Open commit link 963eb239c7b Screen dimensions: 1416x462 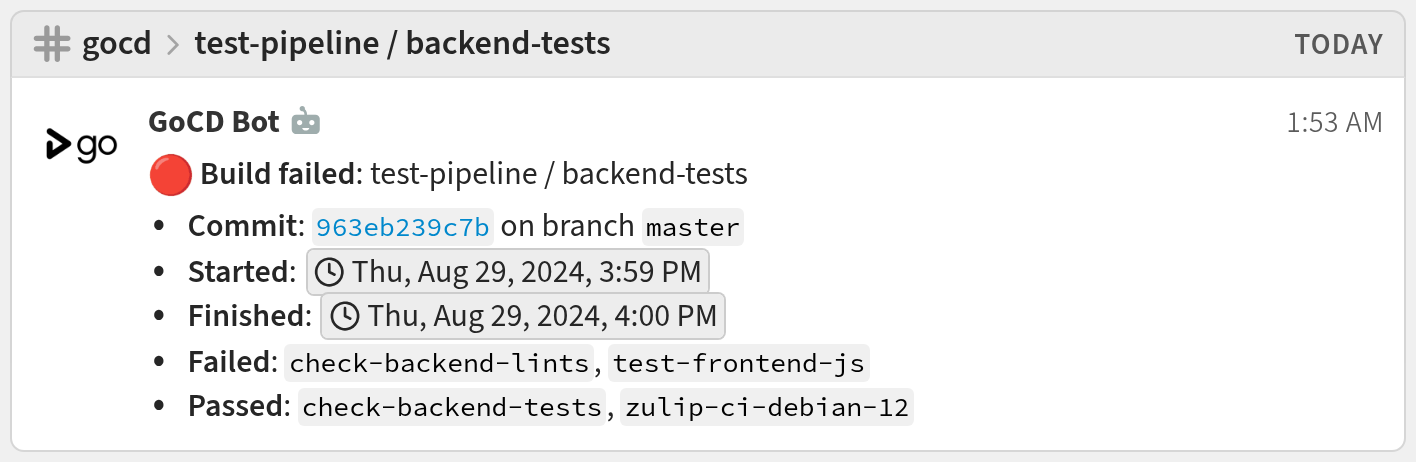pyautogui.click(x=403, y=227)
